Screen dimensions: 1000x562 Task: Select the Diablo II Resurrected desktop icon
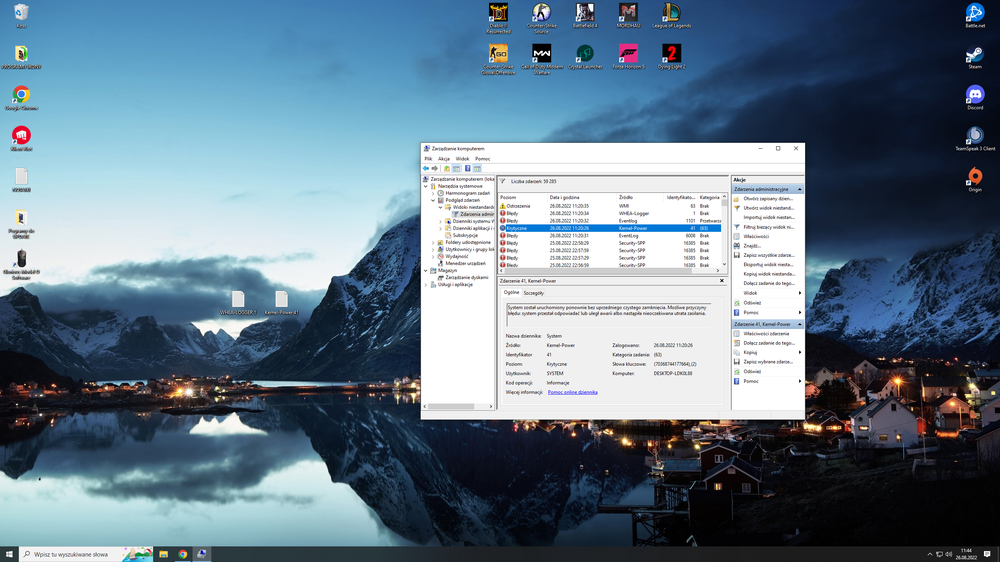(498, 18)
